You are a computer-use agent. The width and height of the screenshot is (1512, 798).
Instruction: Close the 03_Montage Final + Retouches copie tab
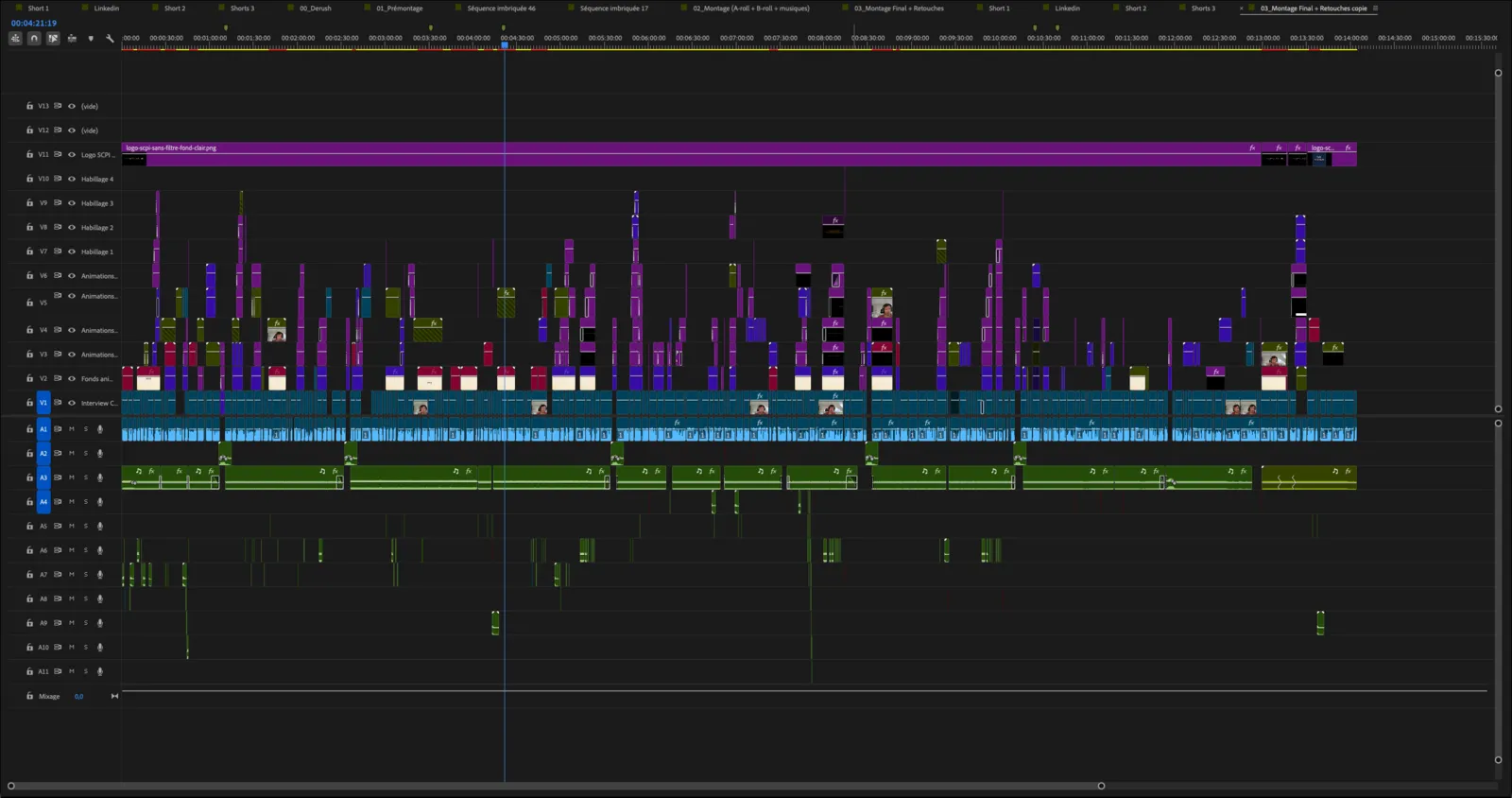tap(1242, 9)
